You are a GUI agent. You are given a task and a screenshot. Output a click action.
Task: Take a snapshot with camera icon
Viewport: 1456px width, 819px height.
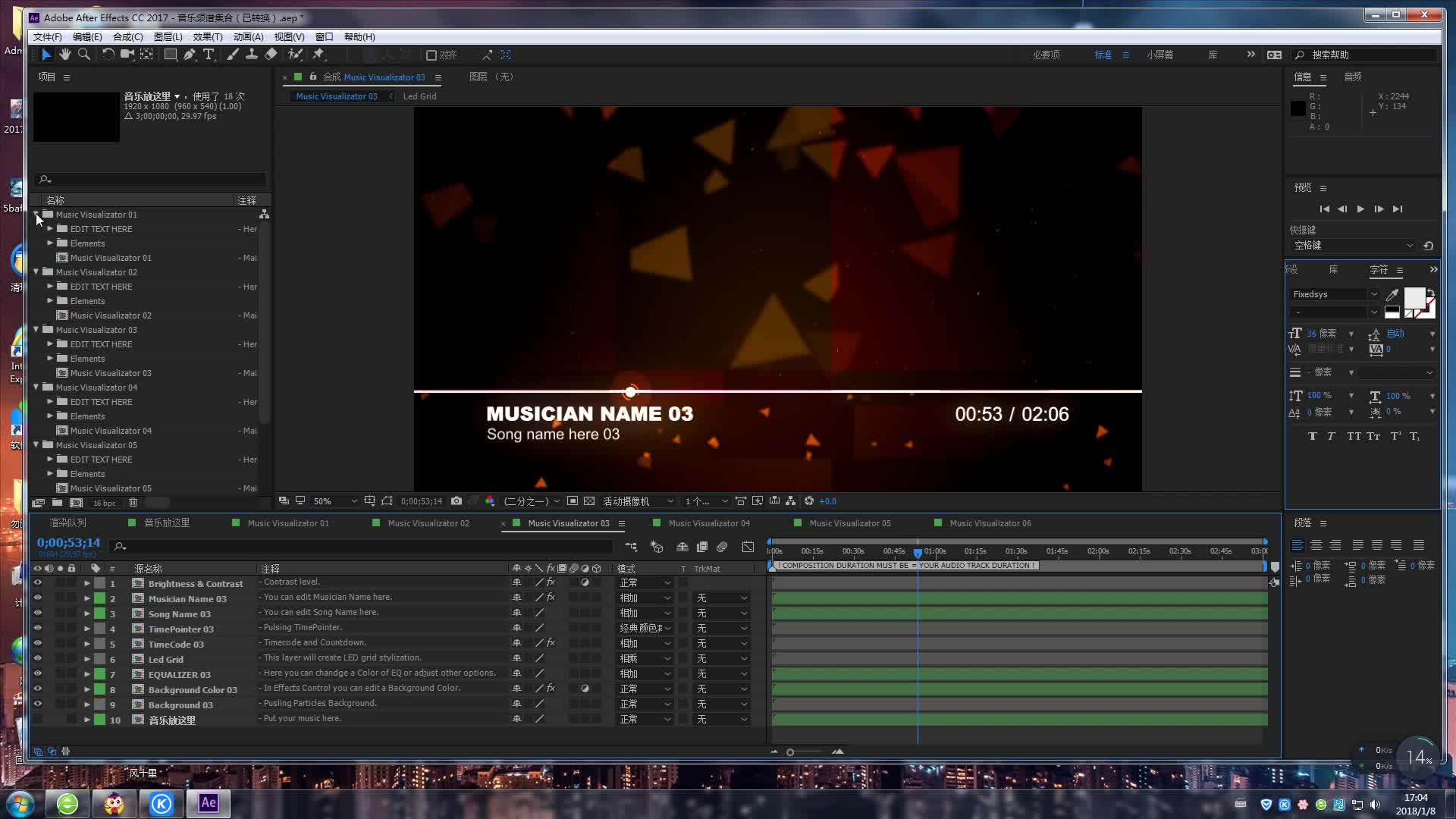click(x=457, y=501)
